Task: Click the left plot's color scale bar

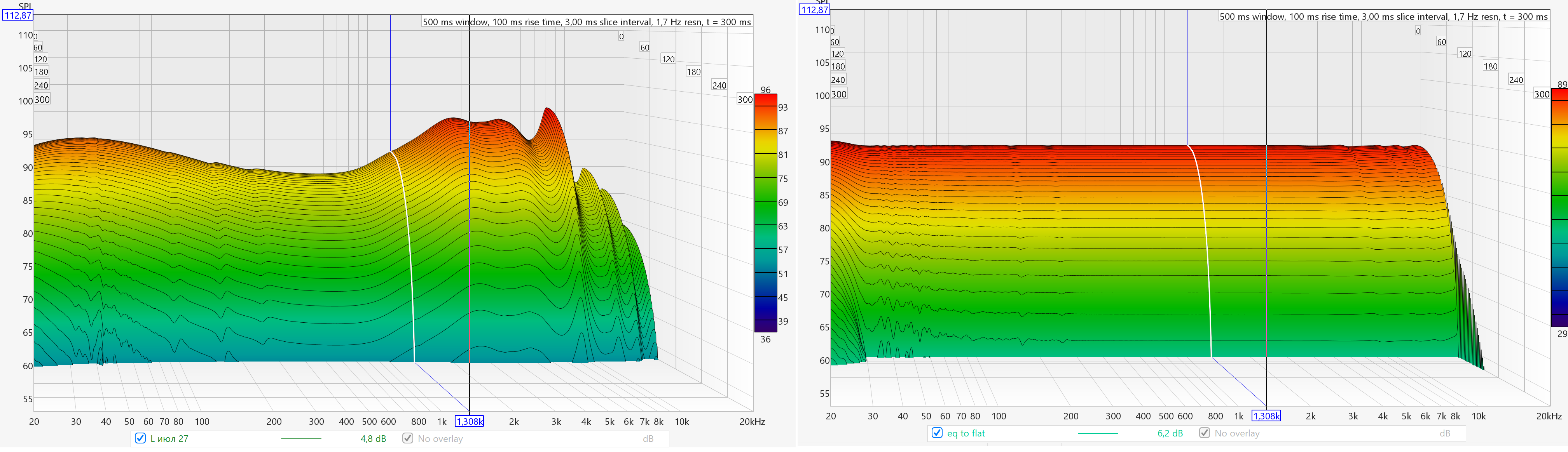Action: [x=766, y=213]
